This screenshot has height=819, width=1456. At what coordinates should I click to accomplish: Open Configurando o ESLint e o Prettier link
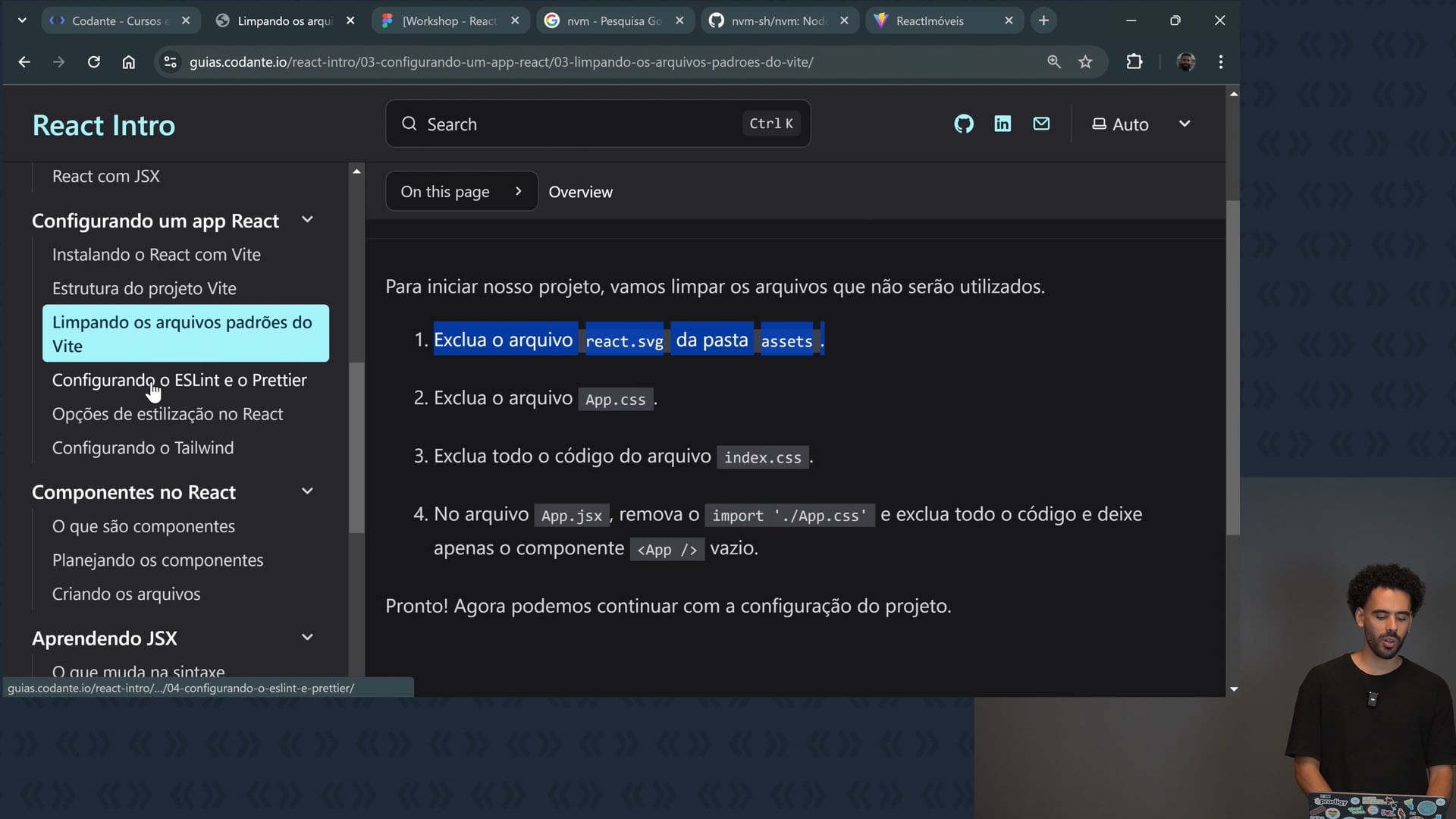(x=179, y=380)
